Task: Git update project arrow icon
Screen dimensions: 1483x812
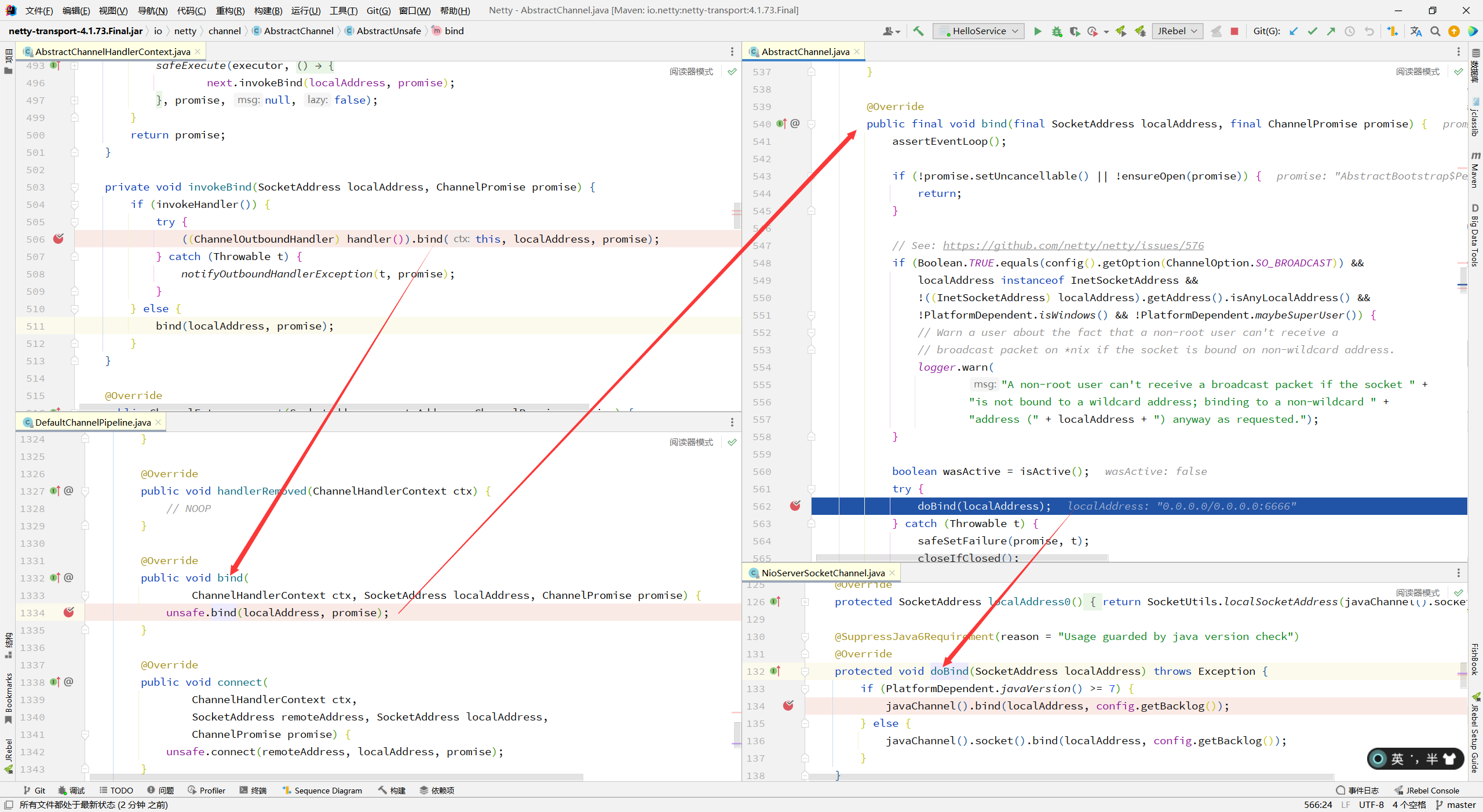Action: point(1294,31)
